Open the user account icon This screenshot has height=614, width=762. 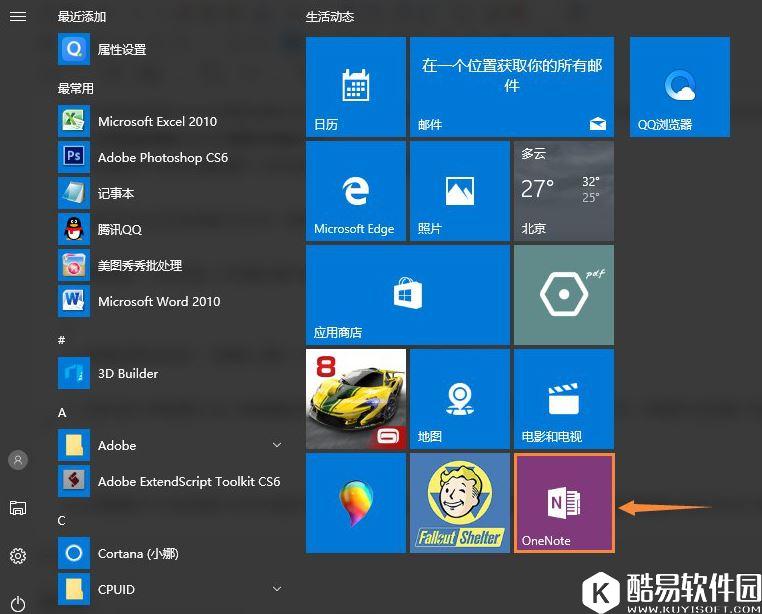point(18,459)
